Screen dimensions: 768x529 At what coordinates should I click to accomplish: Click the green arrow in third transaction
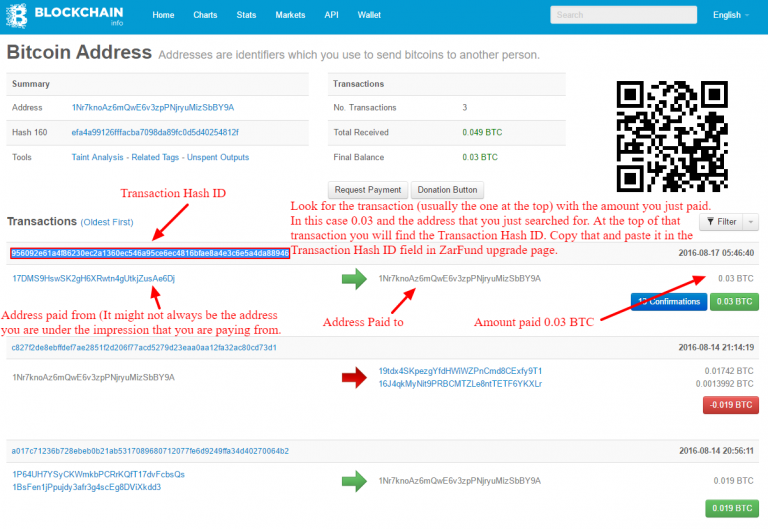tap(356, 480)
